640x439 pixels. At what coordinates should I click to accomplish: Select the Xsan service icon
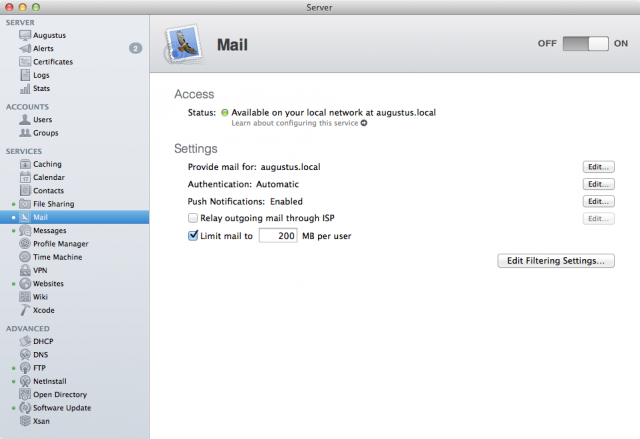25,421
